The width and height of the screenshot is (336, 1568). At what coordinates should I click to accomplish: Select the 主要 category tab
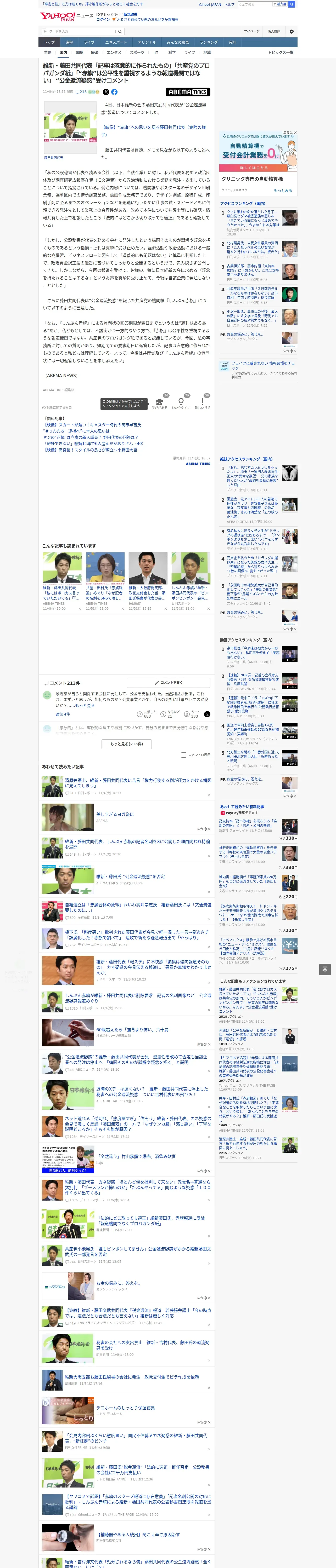pos(48,52)
